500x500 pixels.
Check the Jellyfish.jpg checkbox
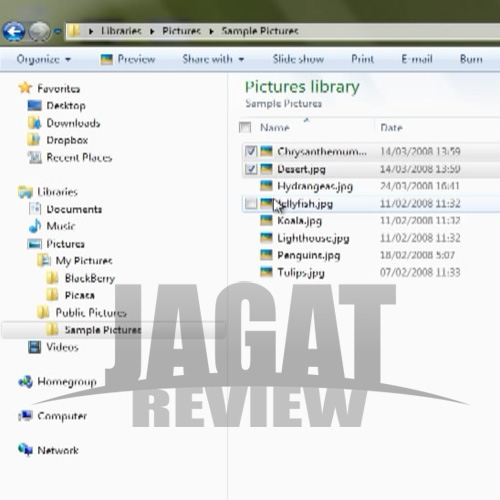click(251, 203)
